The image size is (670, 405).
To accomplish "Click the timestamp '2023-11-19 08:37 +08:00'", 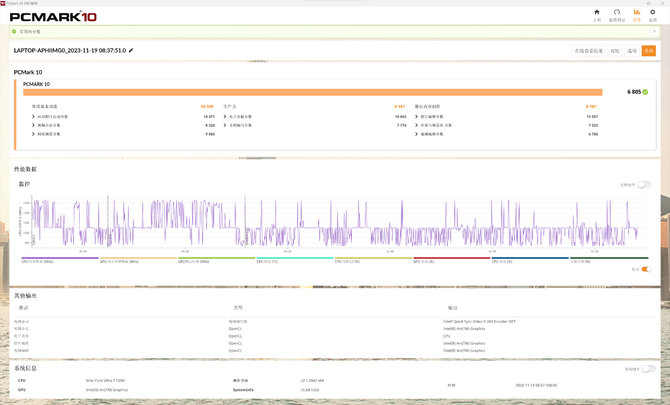I will click(536, 385).
